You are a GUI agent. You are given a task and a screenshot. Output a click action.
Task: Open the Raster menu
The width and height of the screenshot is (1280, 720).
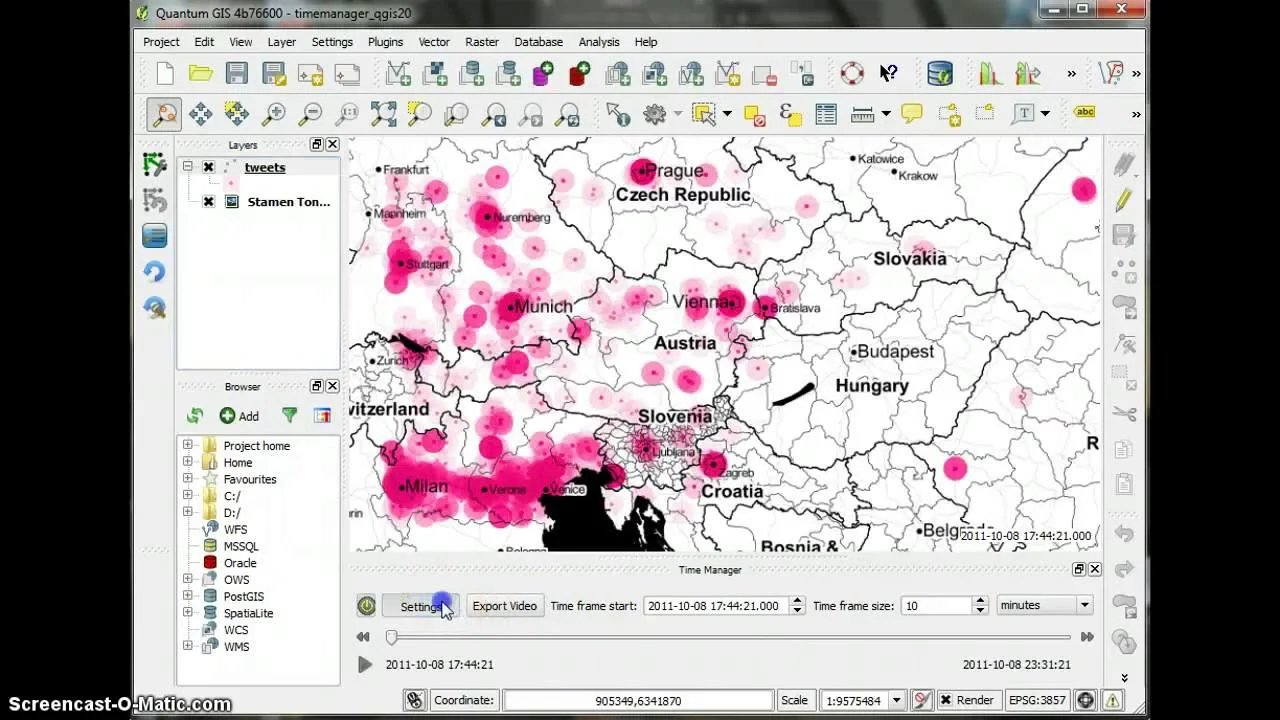point(481,42)
